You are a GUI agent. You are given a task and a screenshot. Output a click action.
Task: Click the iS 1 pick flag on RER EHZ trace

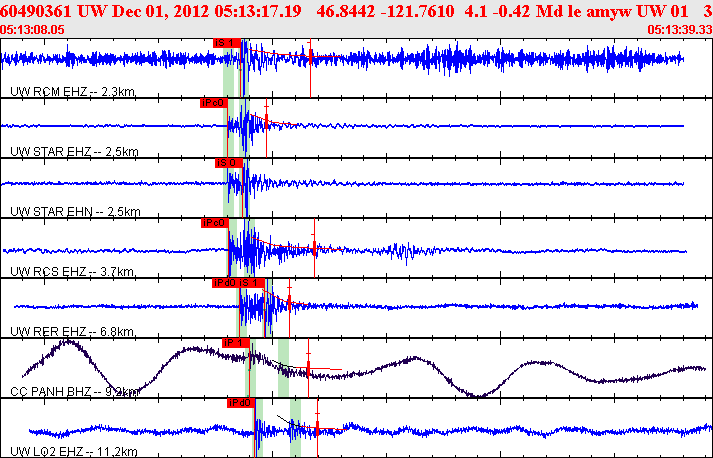(x=251, y=283)
